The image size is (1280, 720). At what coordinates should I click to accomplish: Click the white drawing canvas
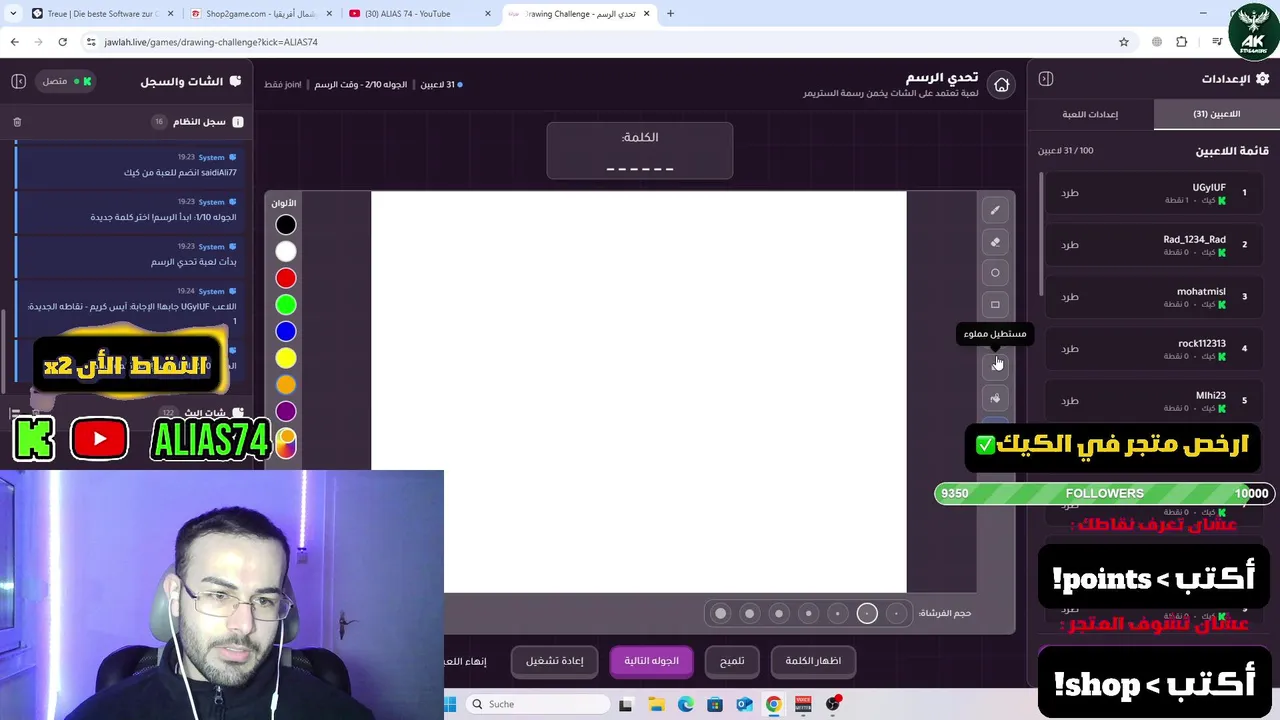(x=638, y=392)
